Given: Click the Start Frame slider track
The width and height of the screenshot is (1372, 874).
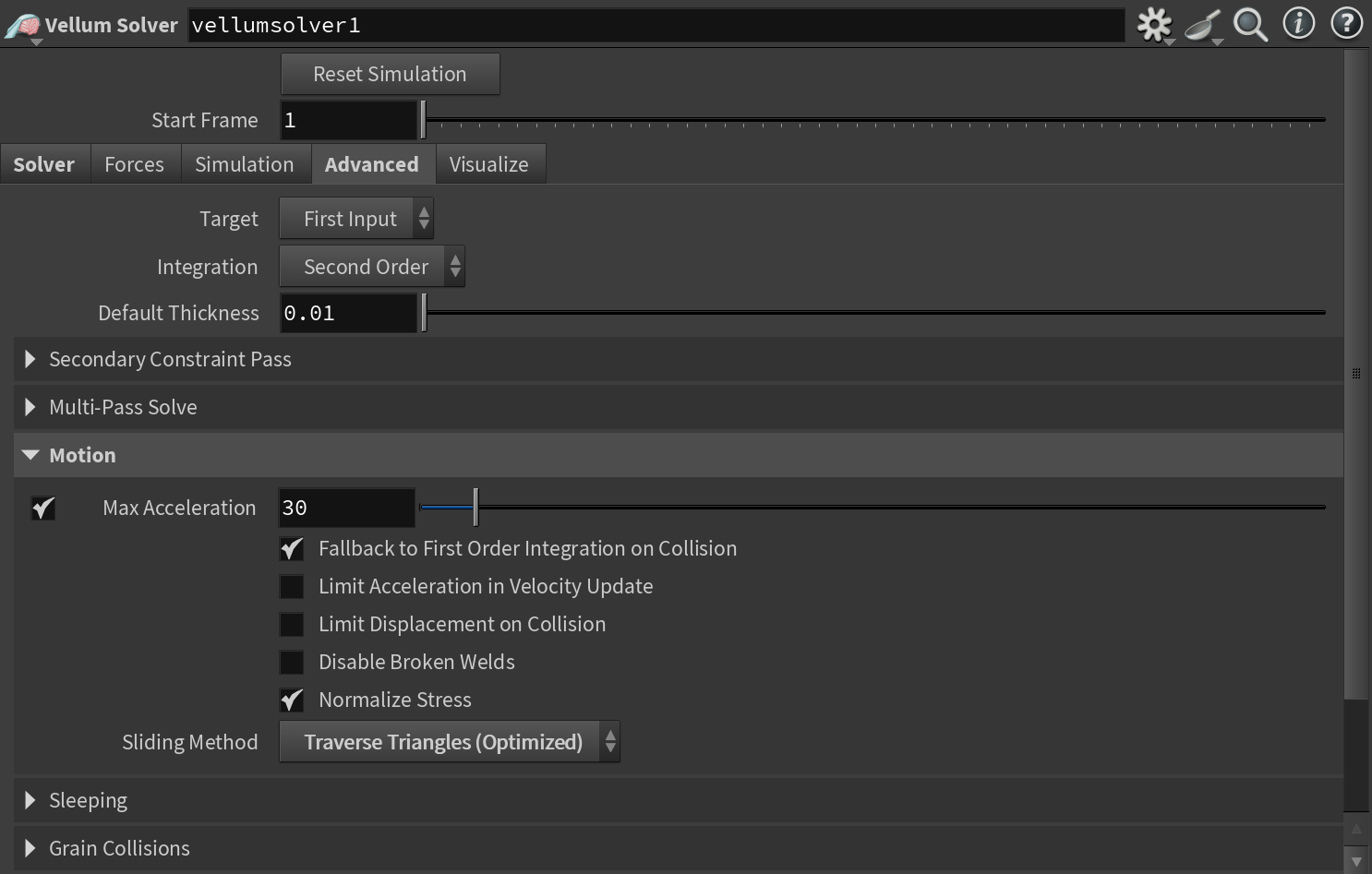Looking at the screenshot, I should pos(875,120).
